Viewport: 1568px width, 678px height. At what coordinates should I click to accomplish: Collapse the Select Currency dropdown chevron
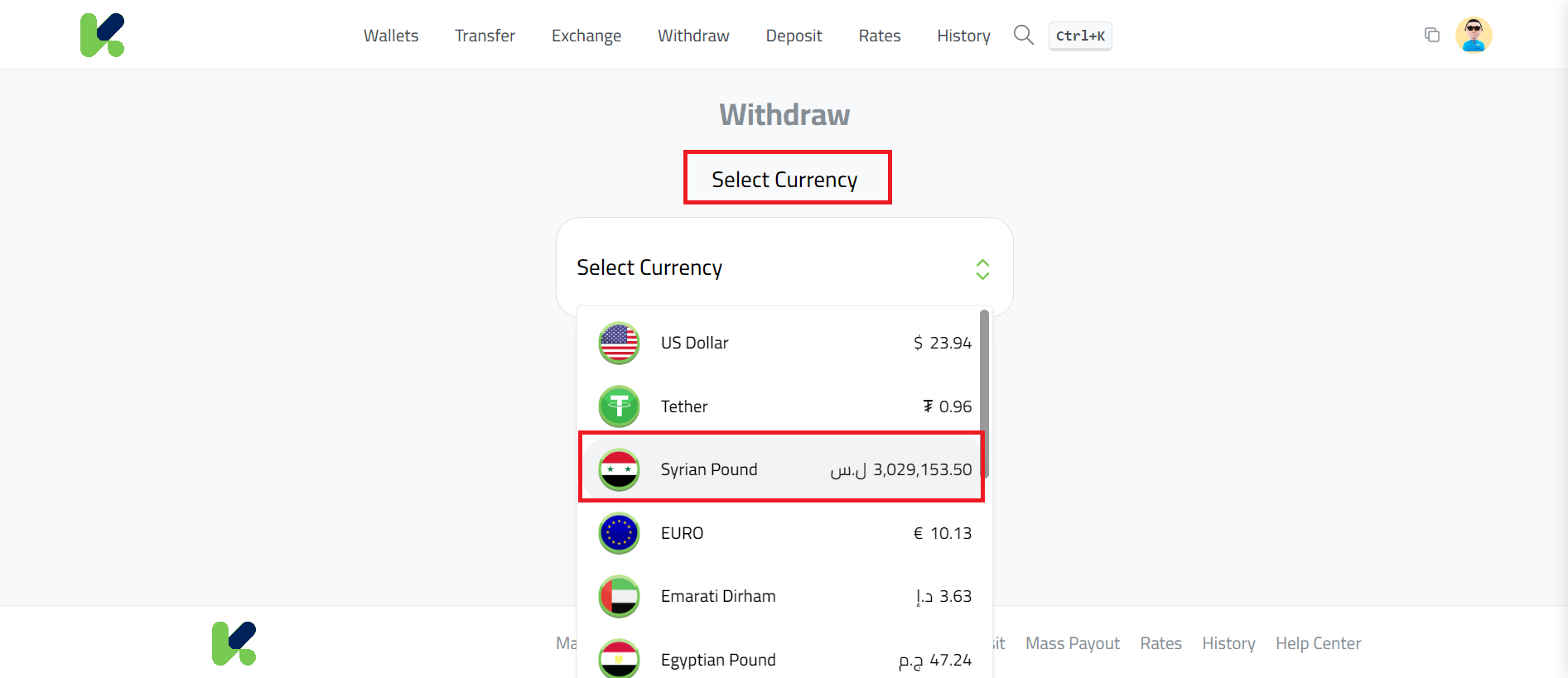pos(982,269)
